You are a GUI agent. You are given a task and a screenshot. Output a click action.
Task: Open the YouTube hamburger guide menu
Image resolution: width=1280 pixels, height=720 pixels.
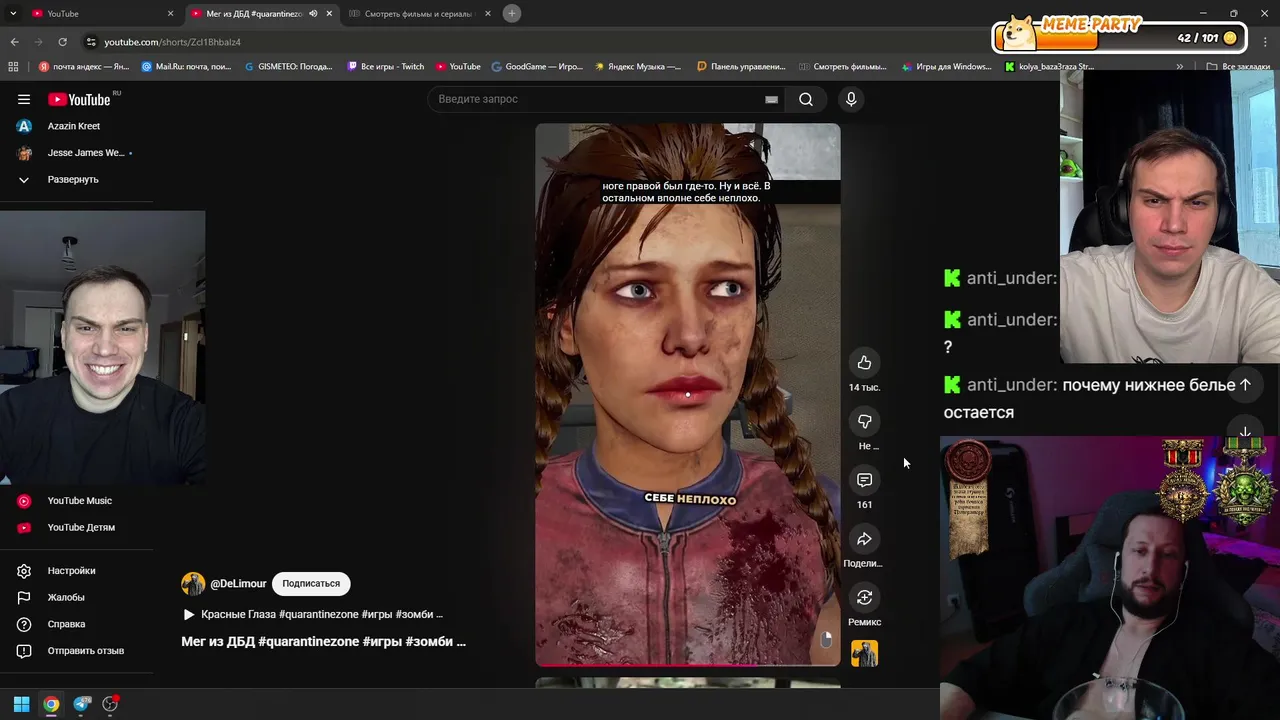pyautogui.click(x=24, y=99)
